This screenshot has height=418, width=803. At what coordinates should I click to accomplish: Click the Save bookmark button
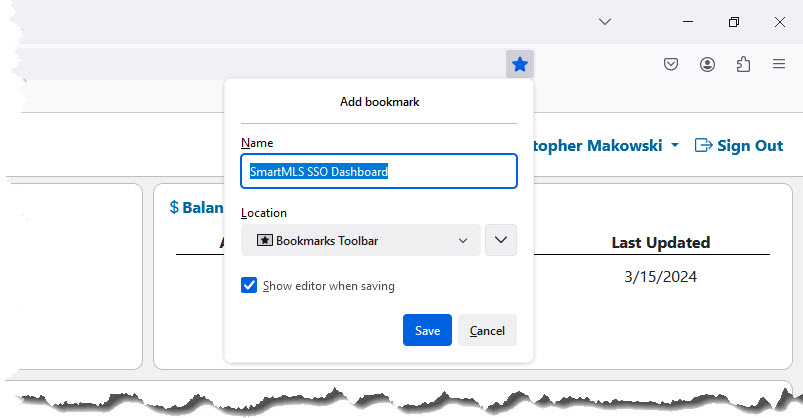coord(427,330)
